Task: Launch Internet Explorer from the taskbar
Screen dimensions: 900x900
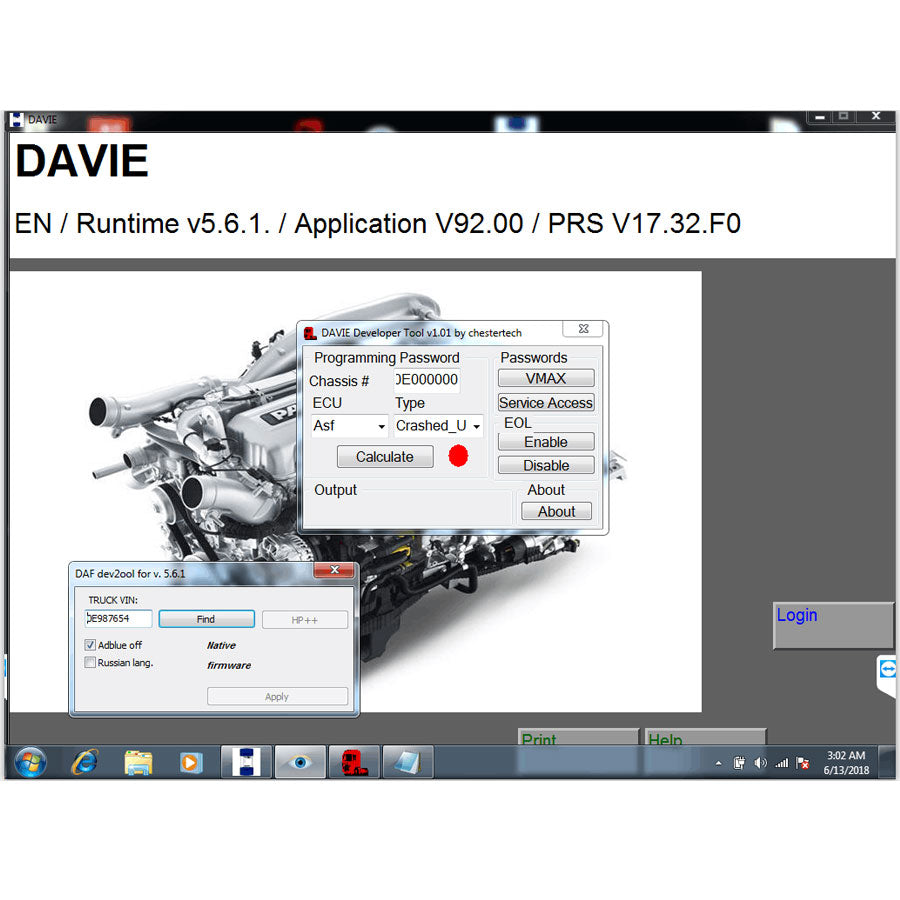Action: (x=85, y=762)
